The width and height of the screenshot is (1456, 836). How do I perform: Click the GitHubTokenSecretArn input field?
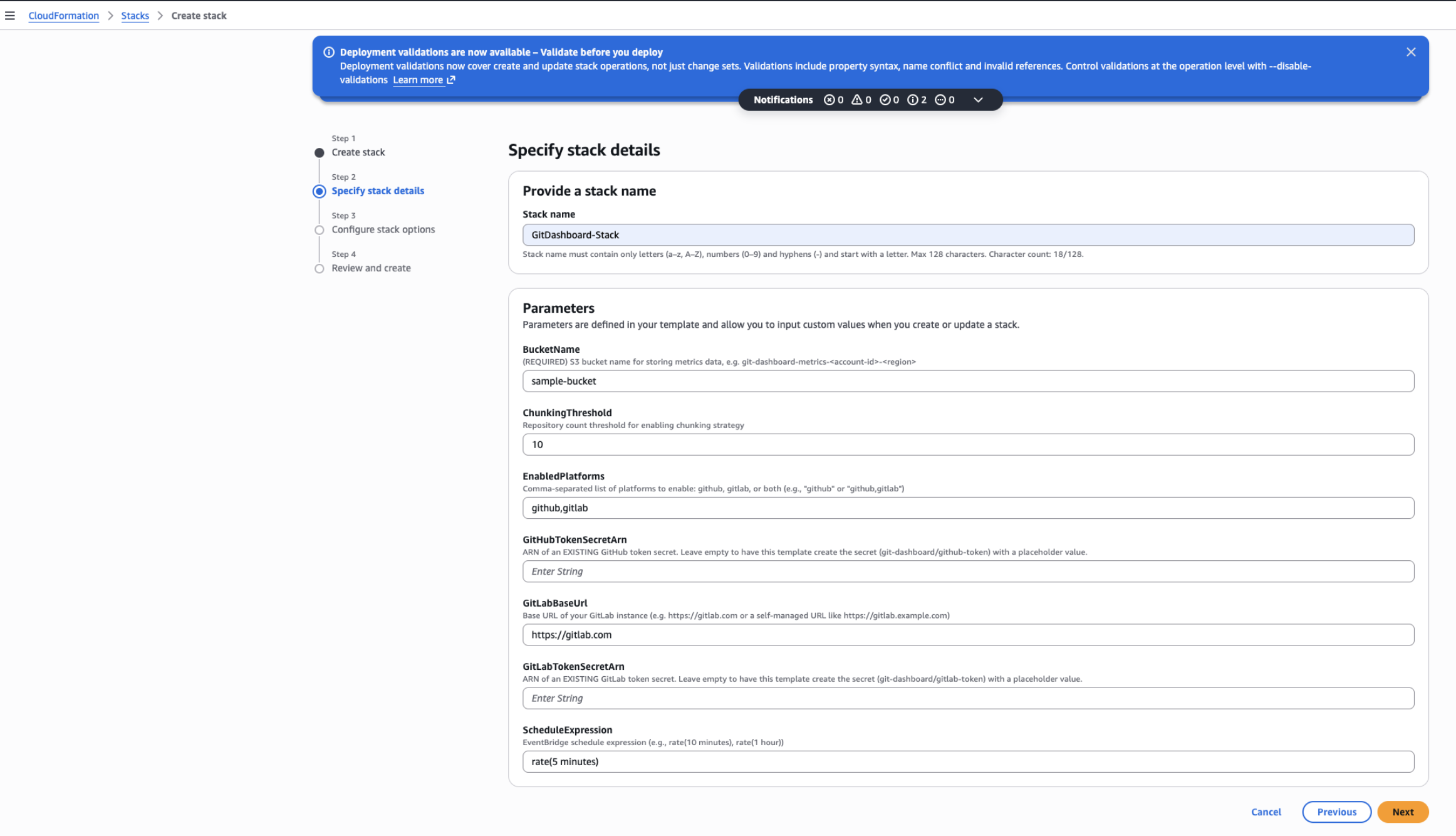[x=968, y=572]
